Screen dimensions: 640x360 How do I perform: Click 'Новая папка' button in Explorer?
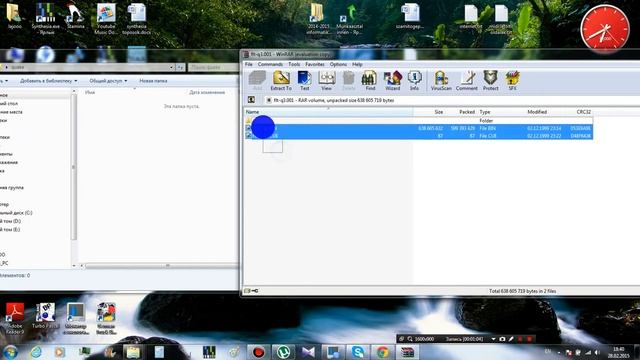pyautogui.click(x=153, y=81)
